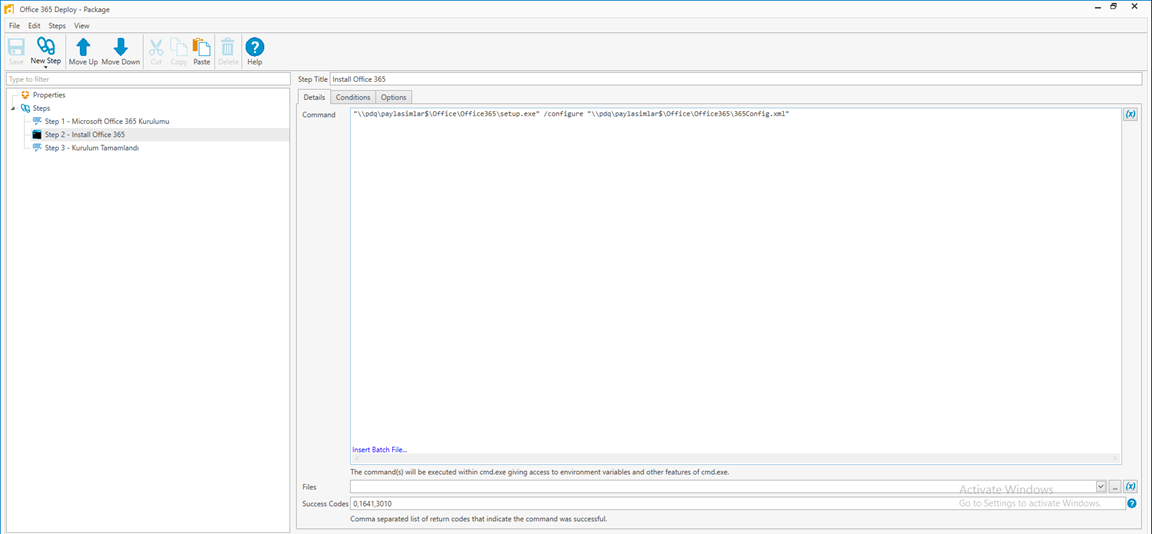Switch to the Details tab

coord(314,97)
